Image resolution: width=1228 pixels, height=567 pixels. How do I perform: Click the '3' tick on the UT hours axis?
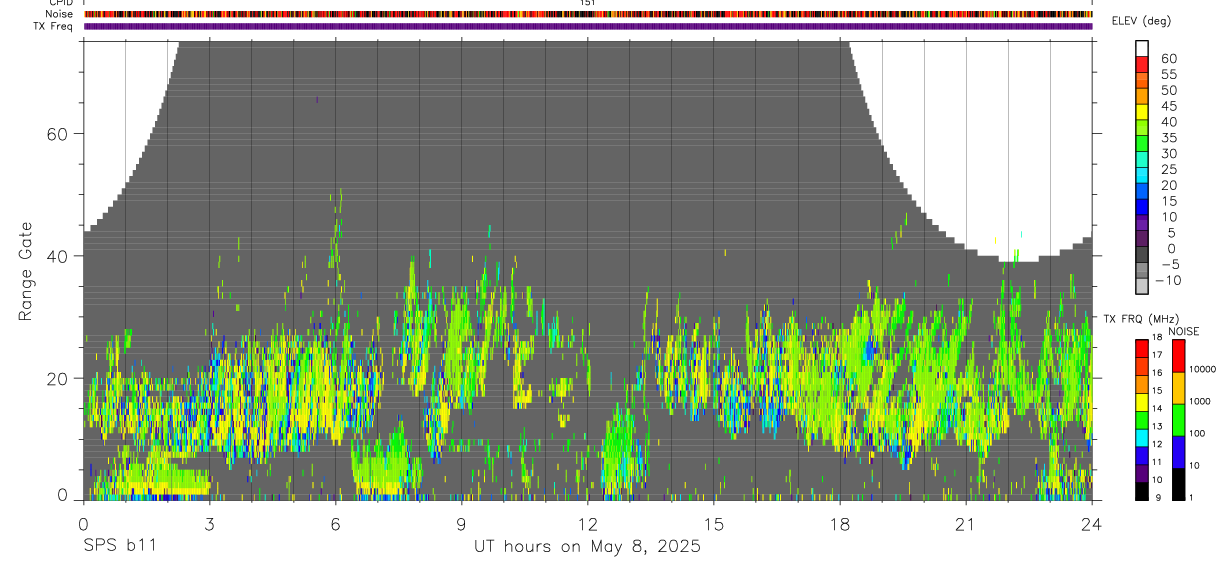point(209,524)
